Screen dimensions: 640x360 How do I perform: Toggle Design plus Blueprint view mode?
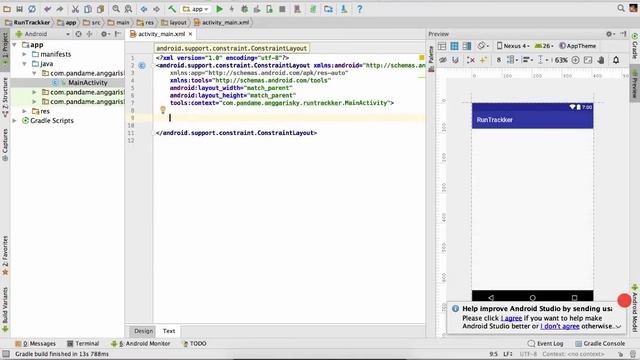click(467, 46)
